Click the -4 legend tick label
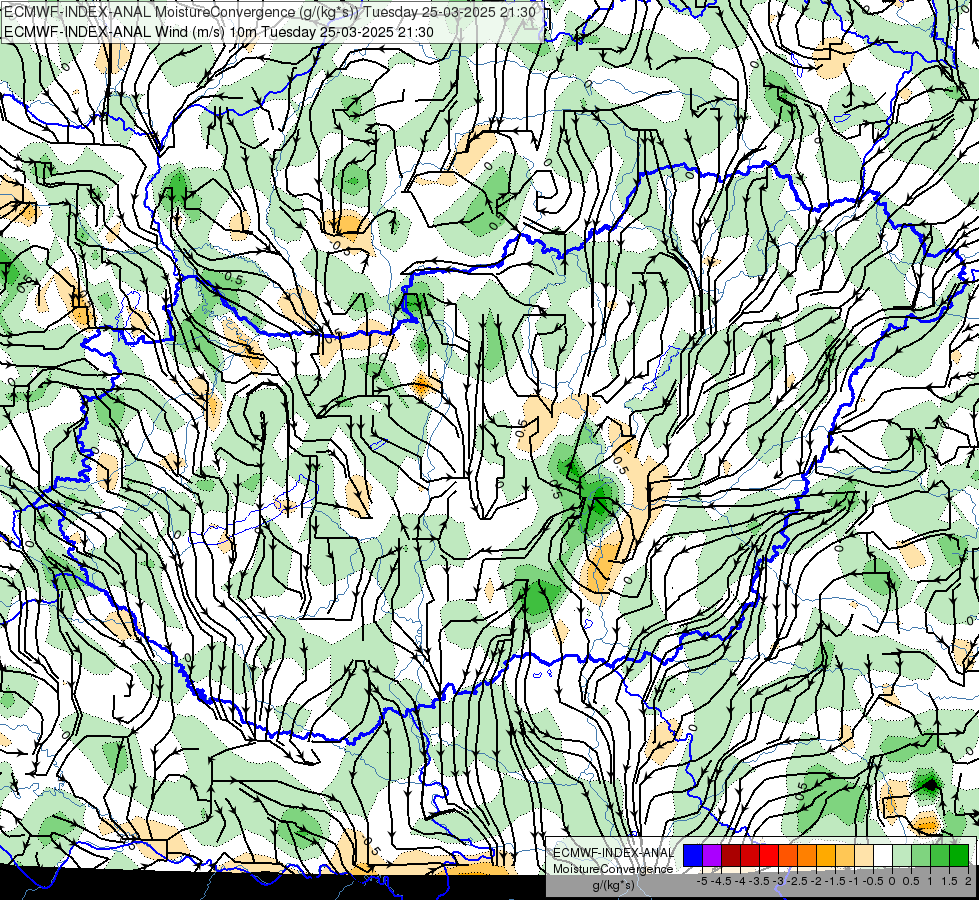The height and width of the screenshot is (900, 979). (740, 881)
